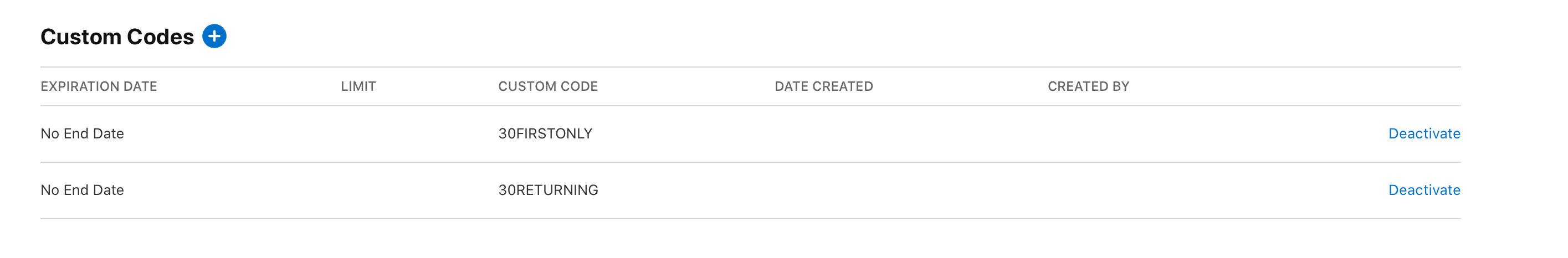Deactivate the 30RETURNING code
This screenshot has width=1568, height=258.
(x=1424, y=190)
